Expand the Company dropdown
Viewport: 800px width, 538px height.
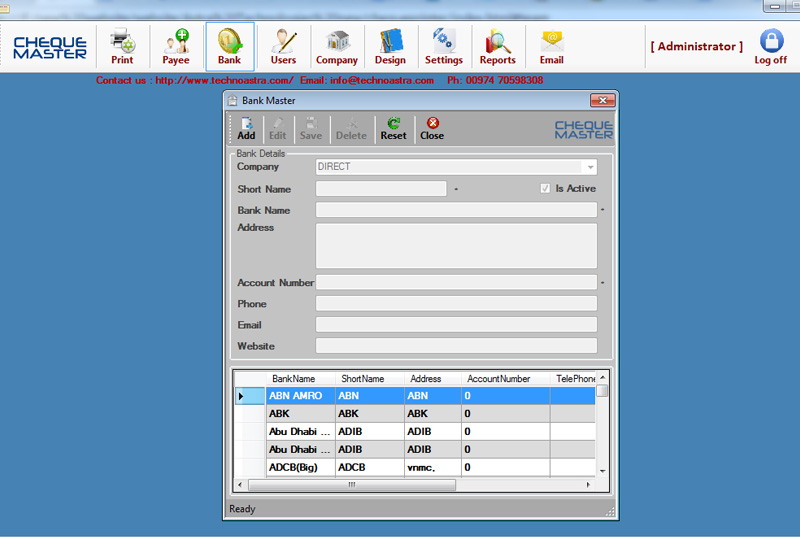pyautogui.click(x=590, y=167)
